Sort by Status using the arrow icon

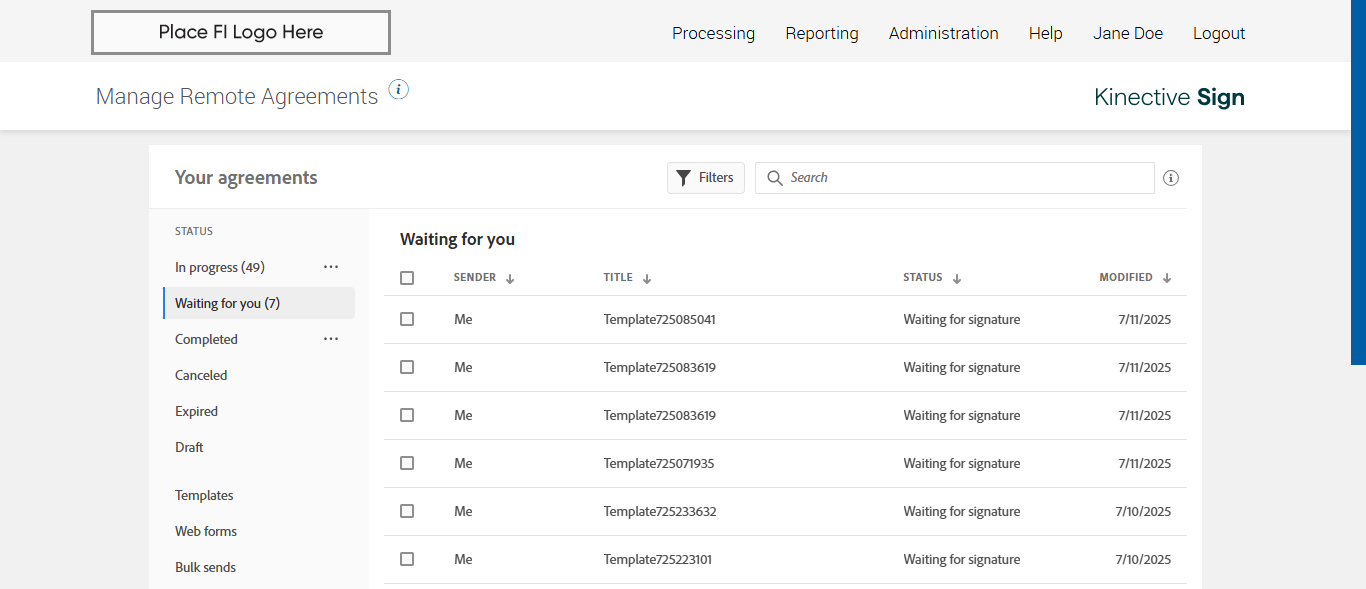click(957, 279)
